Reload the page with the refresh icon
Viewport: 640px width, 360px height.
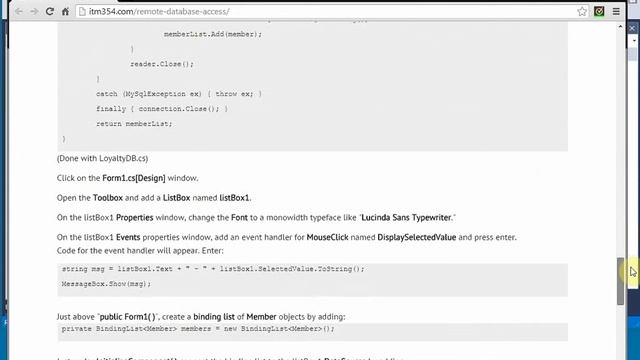(x=50, y=11)
